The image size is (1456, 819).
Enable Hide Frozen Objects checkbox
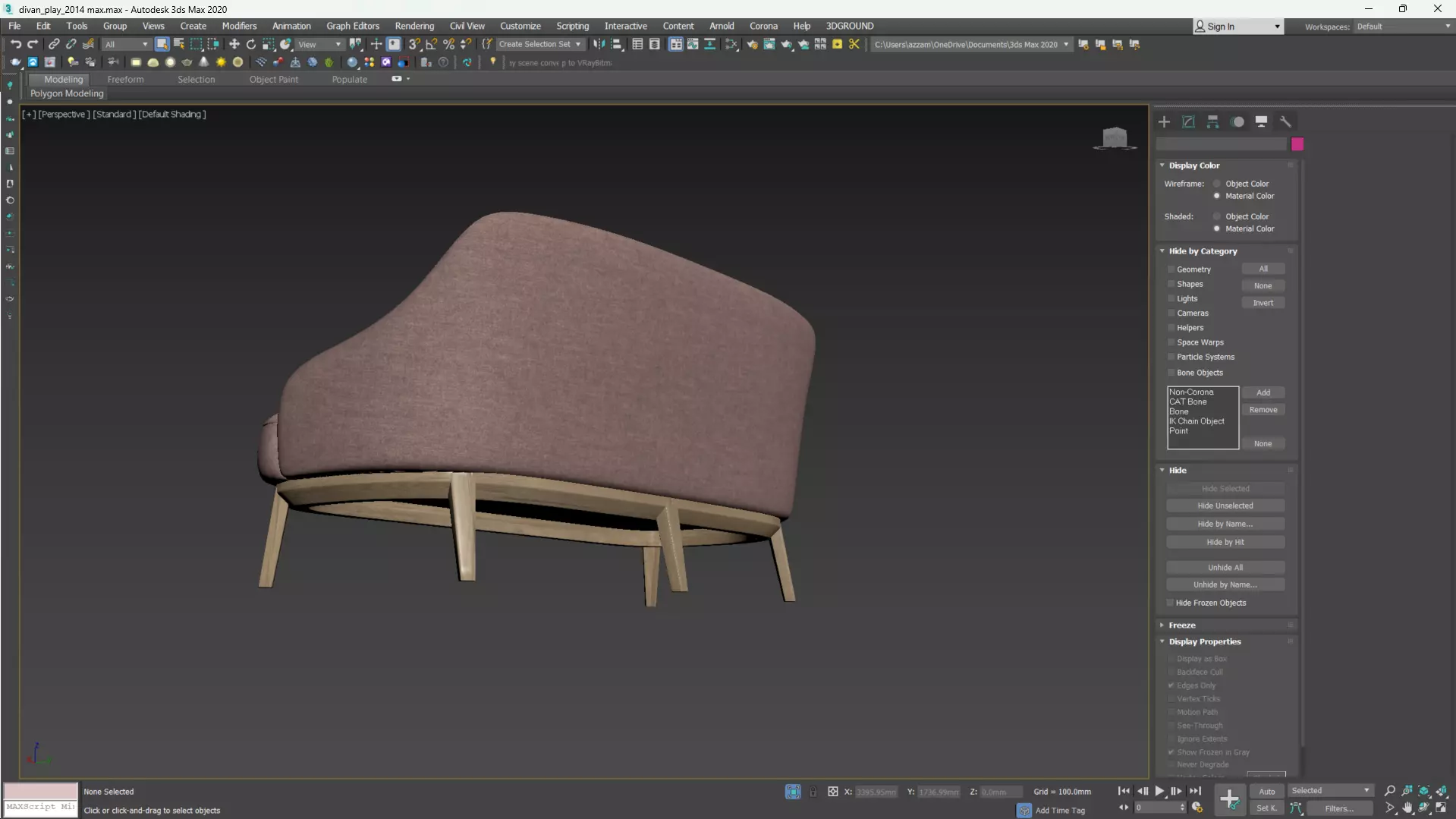click(1171, 603)
